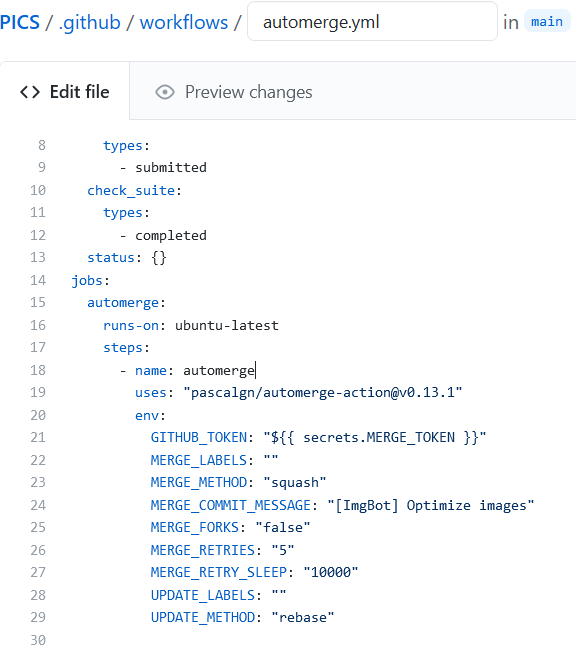Click the code brackets icon beside Edit file
The image size is (576, 659).
coord(30,92)
